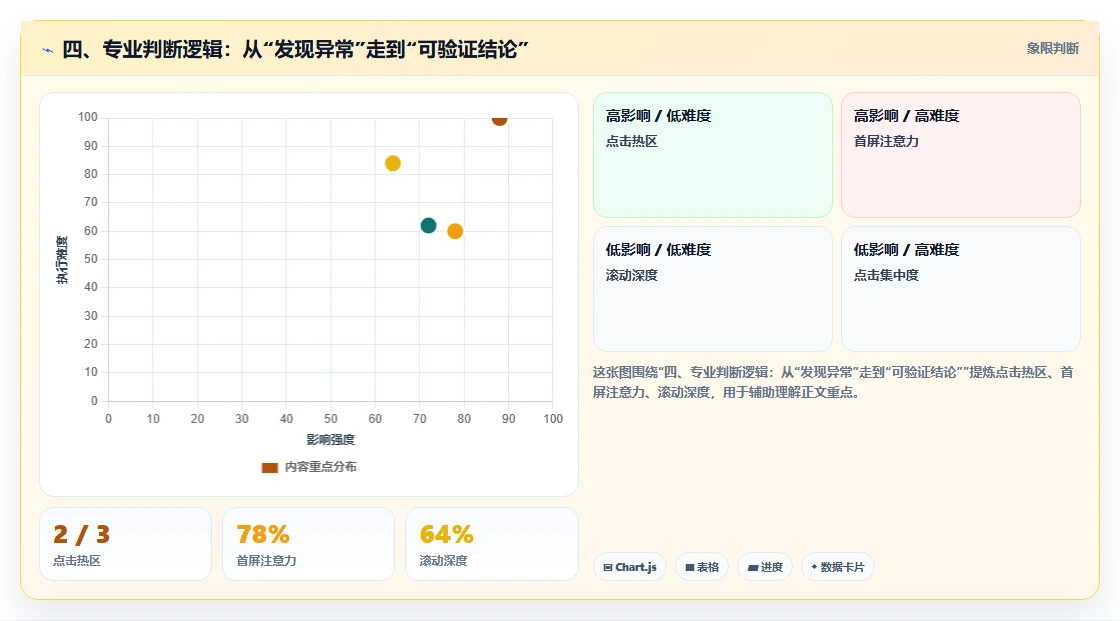Click 点击集中度 text in quadrant card

886,275
